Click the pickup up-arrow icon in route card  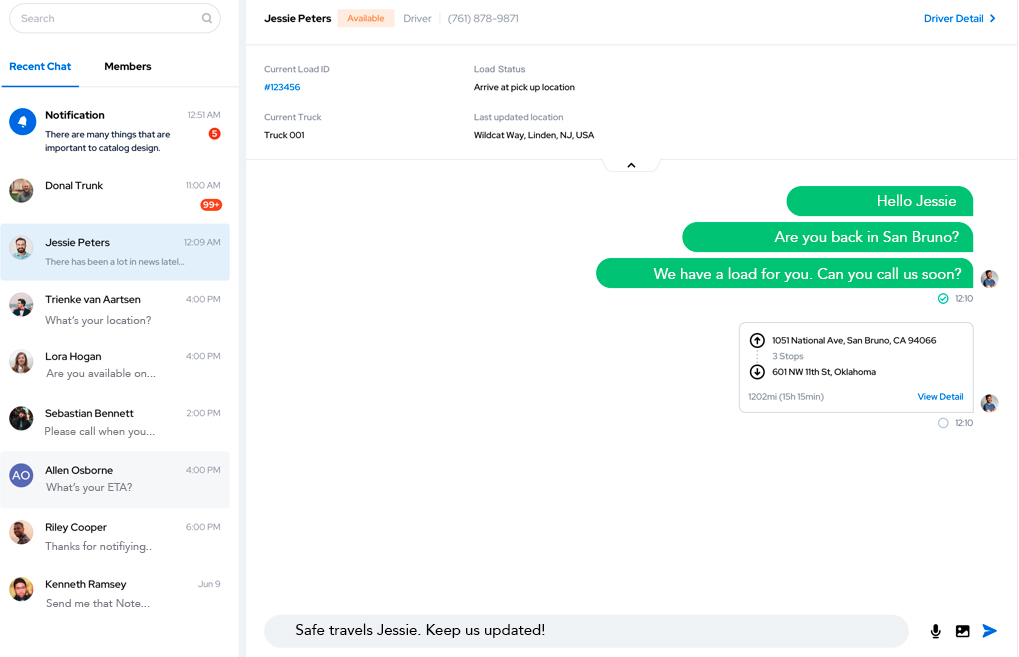(757, 340)
